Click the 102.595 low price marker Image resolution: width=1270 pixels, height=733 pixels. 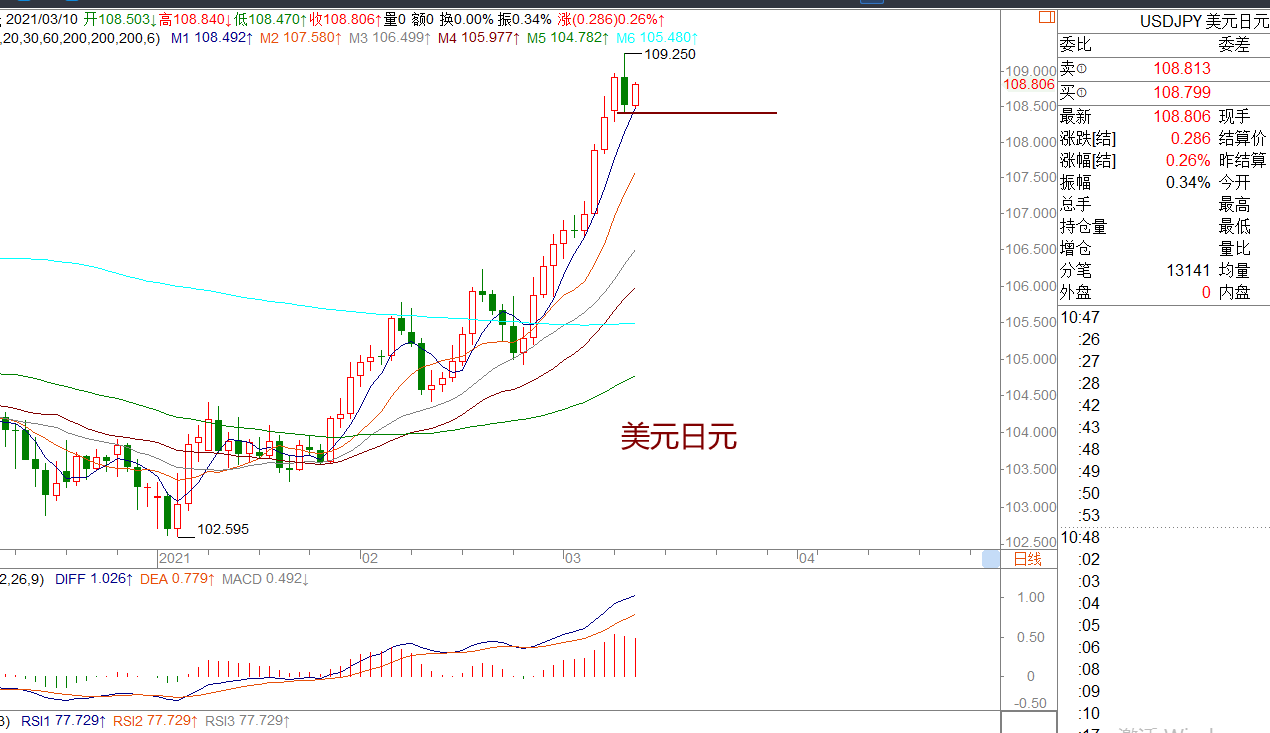(223, 529)
